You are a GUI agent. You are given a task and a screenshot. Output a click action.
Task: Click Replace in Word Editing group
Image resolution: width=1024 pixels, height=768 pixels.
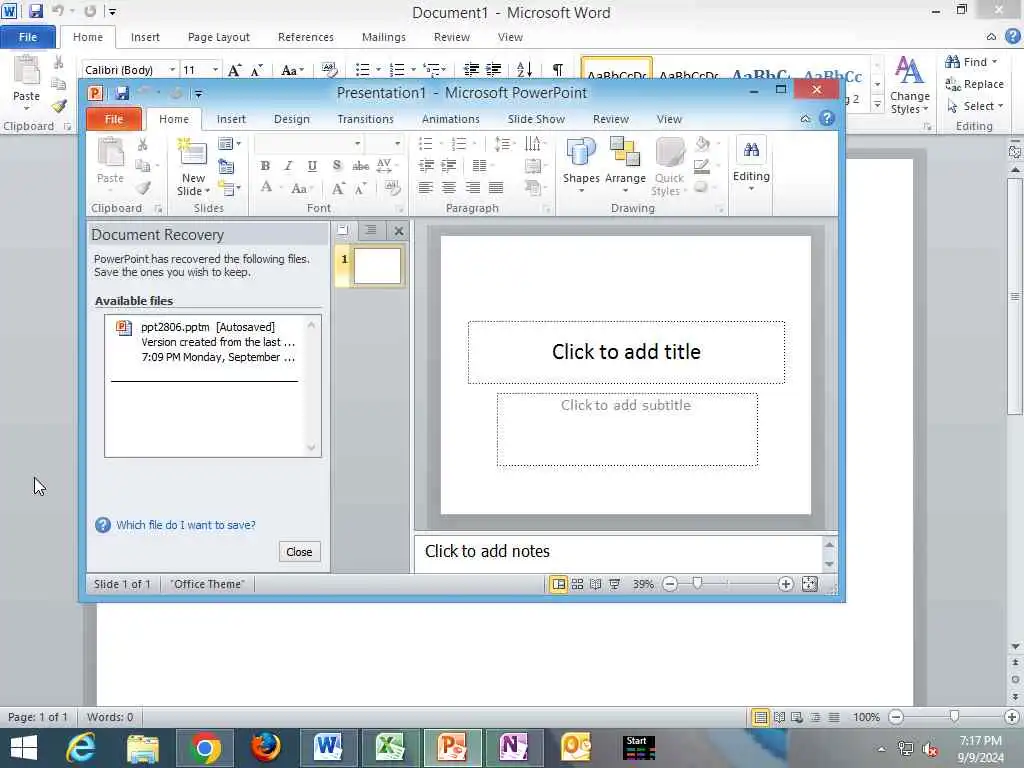[x=974, y=84]
